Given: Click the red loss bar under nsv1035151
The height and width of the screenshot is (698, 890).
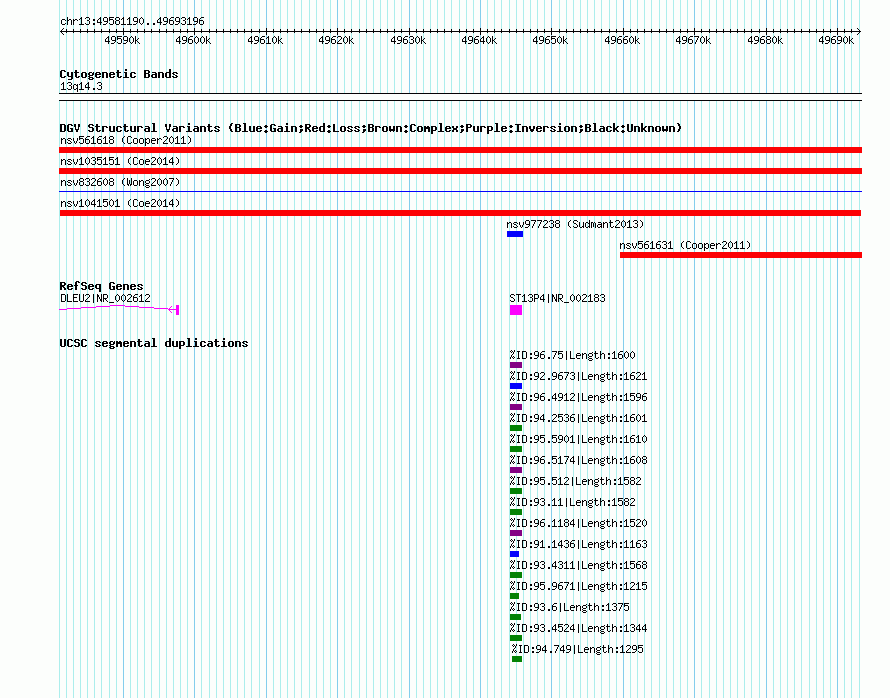Looking at the screenshot, I should pos(460,171).
